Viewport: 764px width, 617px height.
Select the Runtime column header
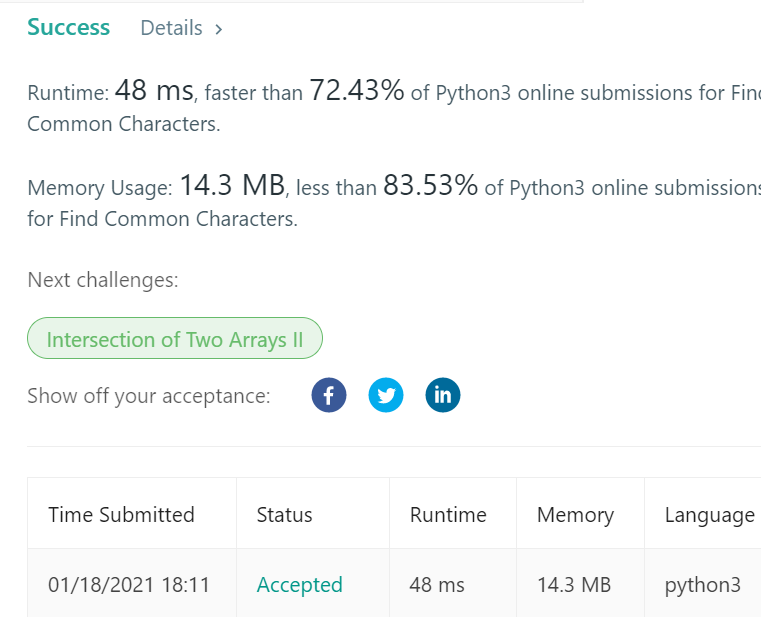448,515
